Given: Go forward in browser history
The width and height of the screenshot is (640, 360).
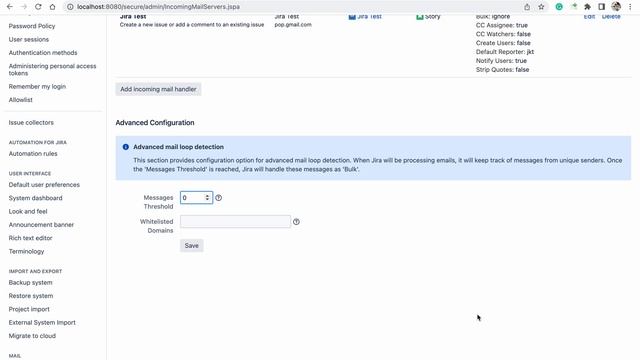Looking at the screenshot, I should pyautogui.click(x=24, y=7).
